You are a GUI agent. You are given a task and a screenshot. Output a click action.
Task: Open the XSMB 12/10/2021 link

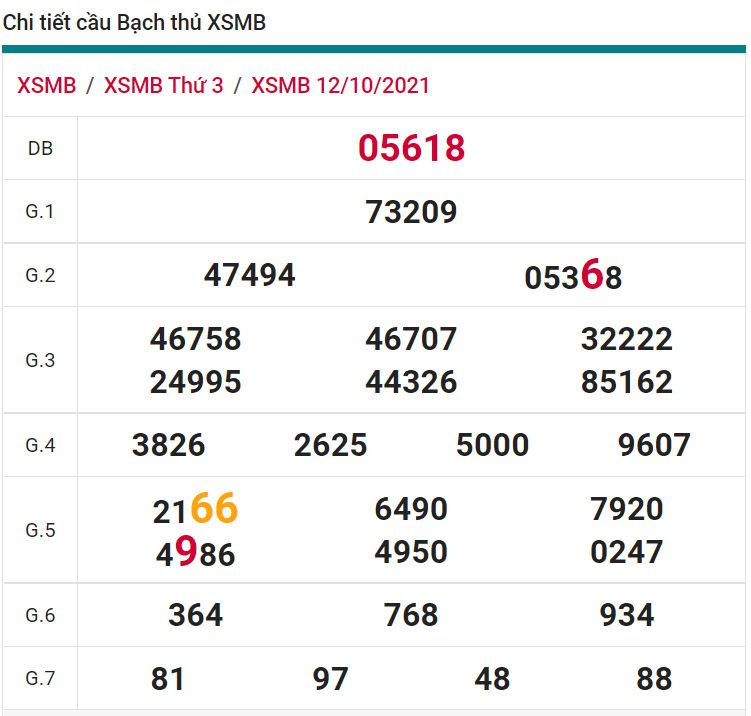coord(340,85)
